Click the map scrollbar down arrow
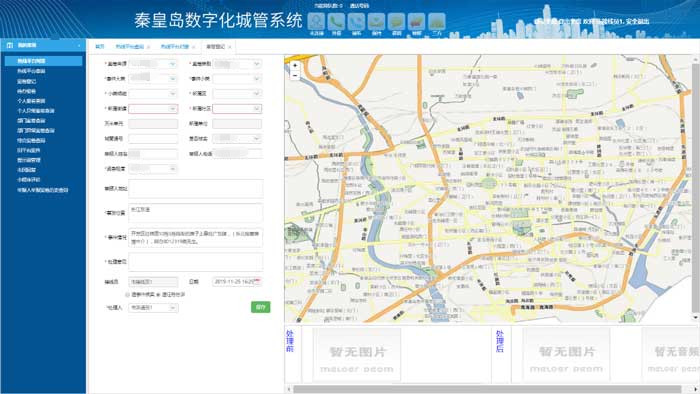The height and width of the screenshot is (394, 700). tap(695, 317)
